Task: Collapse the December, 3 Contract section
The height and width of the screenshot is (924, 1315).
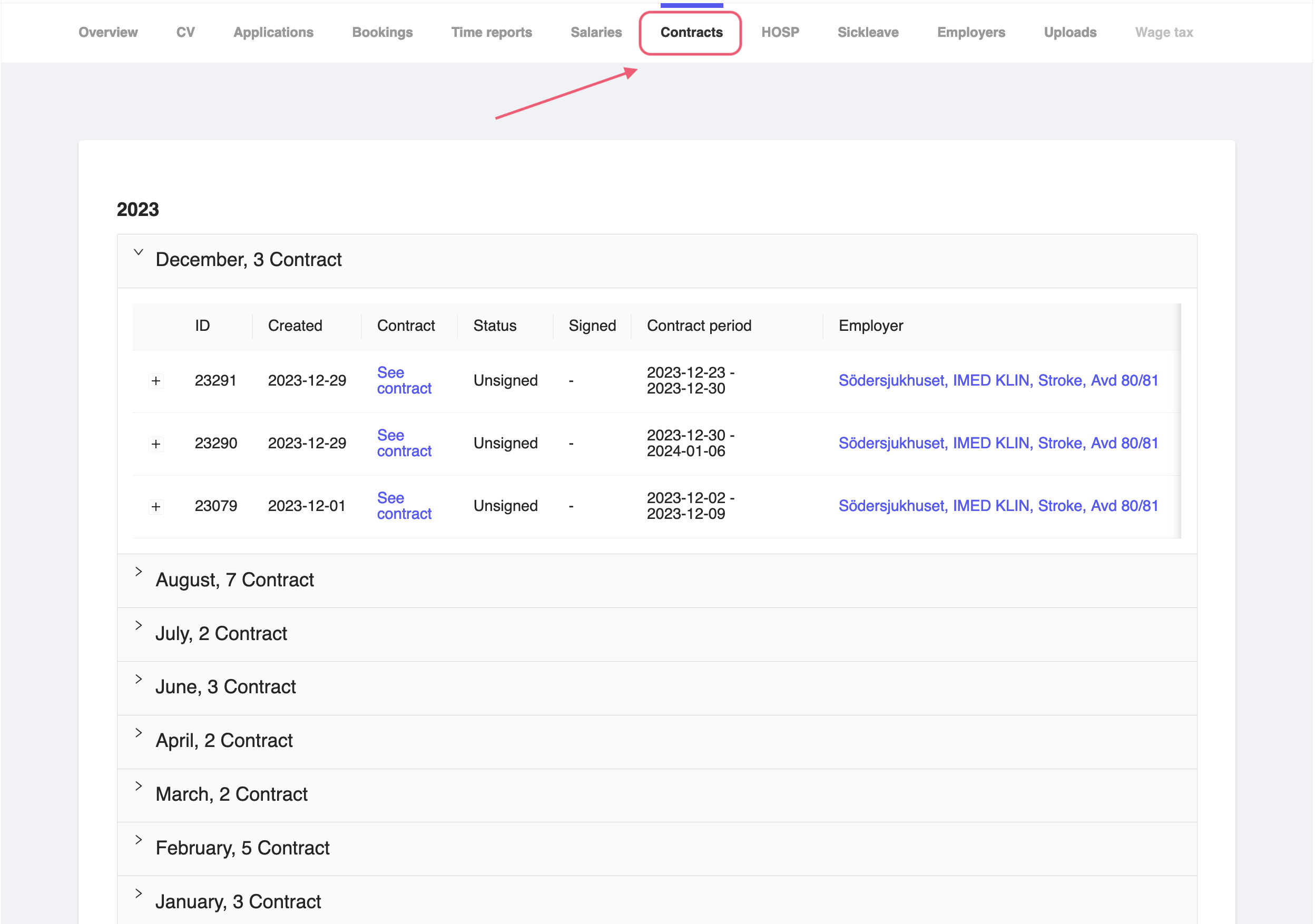Action: [138, 254]
